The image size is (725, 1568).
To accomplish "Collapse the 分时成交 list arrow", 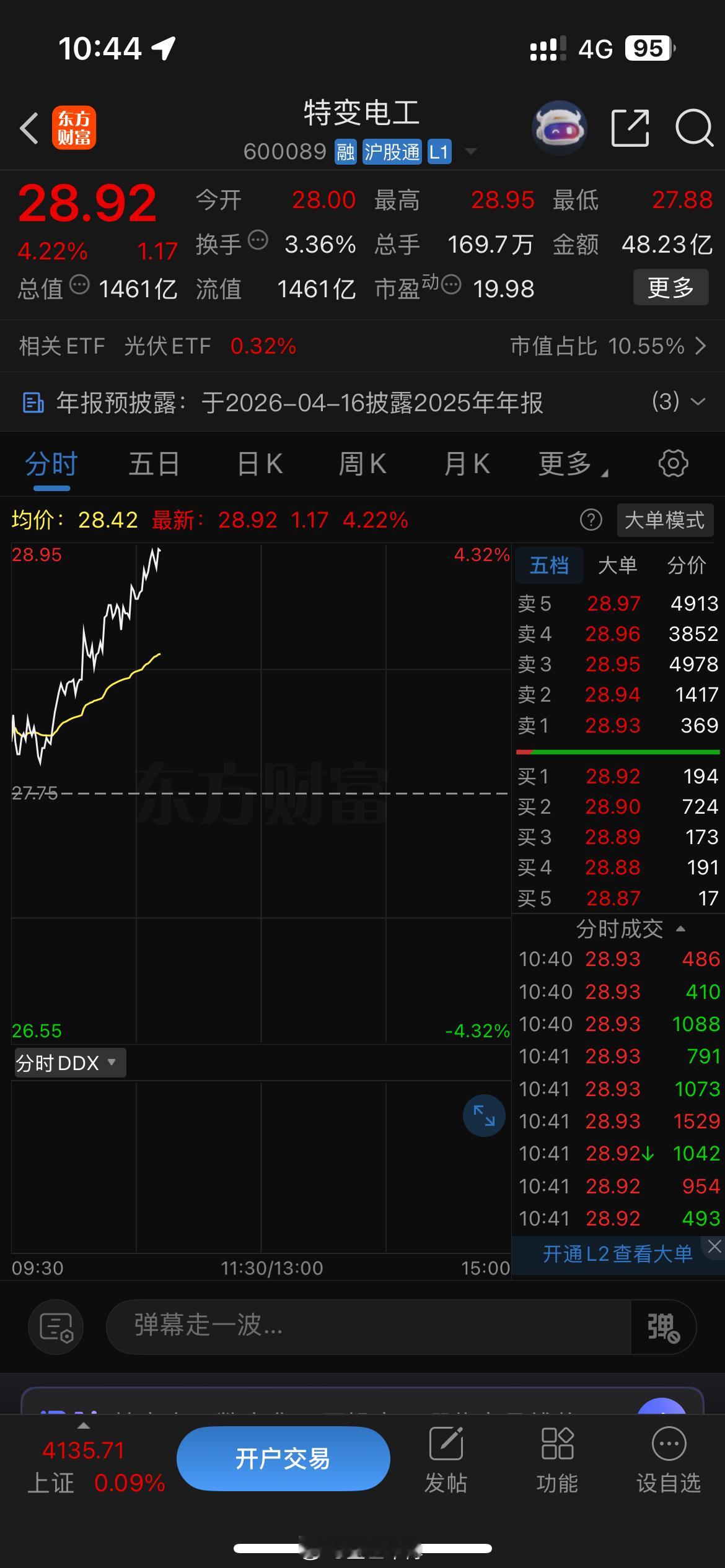I will click(x=680, y=928).
